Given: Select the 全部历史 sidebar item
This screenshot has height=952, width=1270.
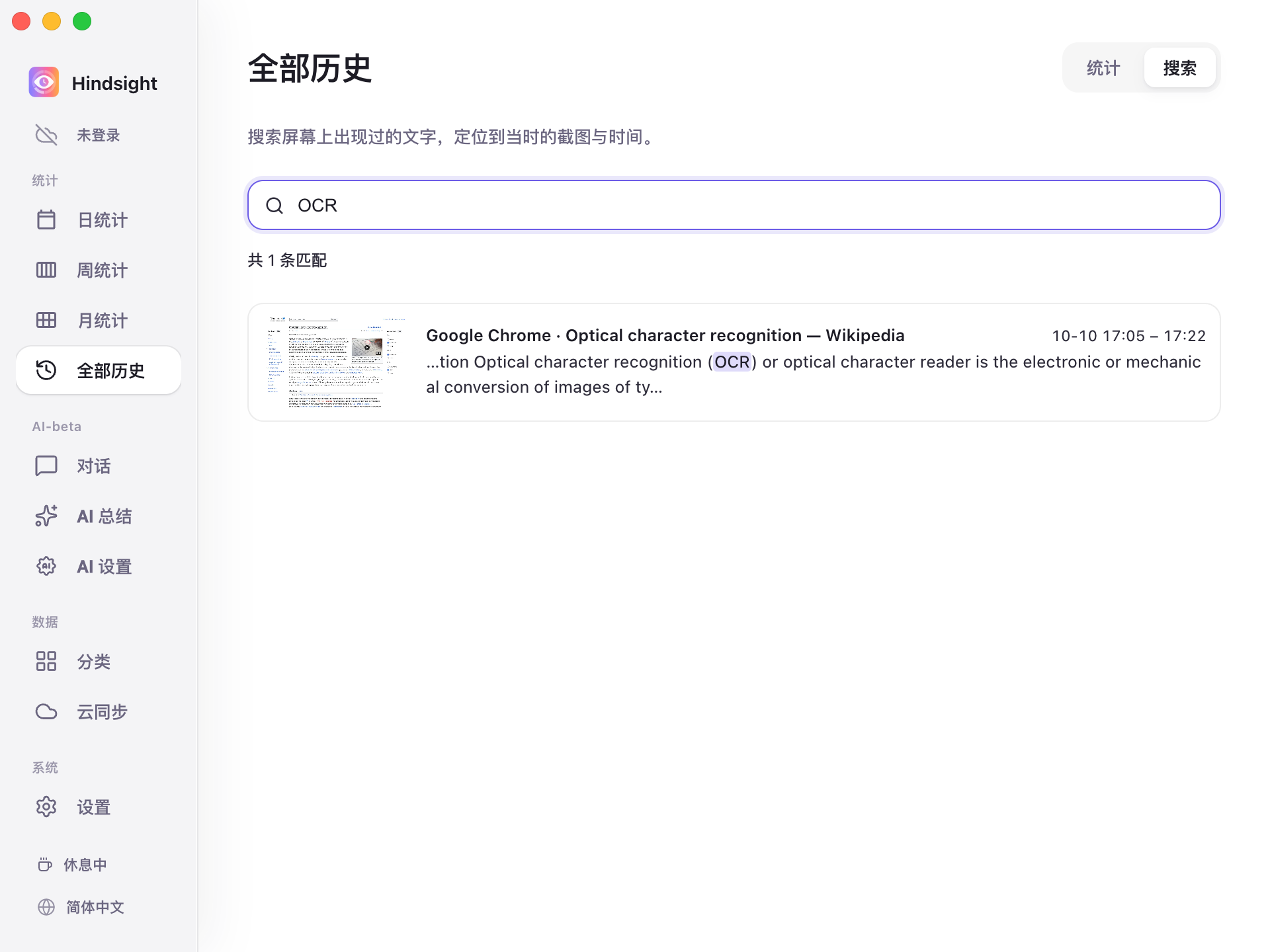Looking at the screenshot, I should click(x=98, y=370).
